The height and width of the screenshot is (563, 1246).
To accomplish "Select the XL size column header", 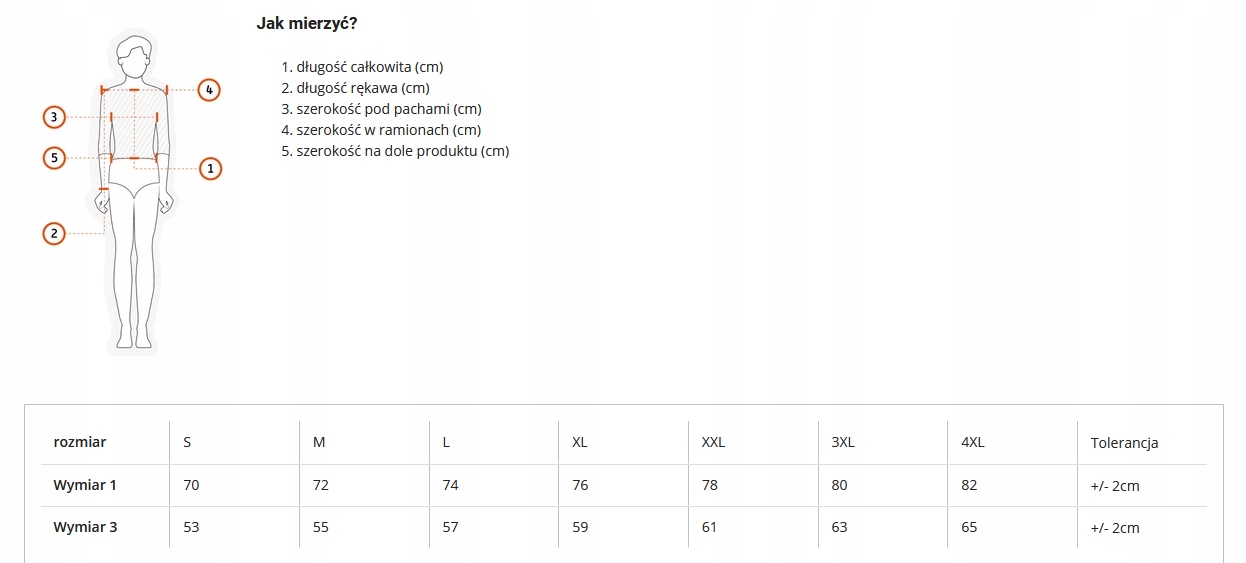I will point(579,442).
